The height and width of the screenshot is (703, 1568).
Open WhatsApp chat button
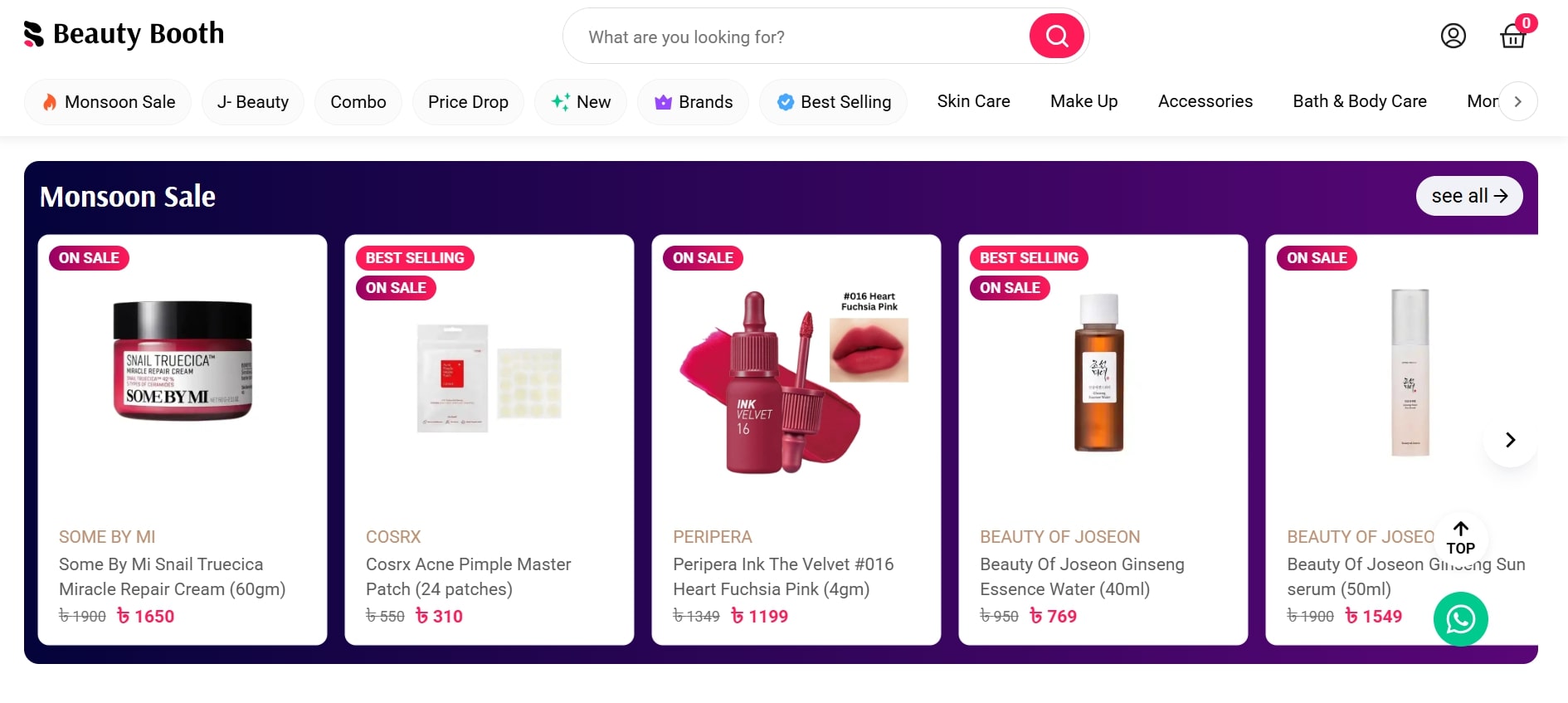click(x=1460, y=619)
